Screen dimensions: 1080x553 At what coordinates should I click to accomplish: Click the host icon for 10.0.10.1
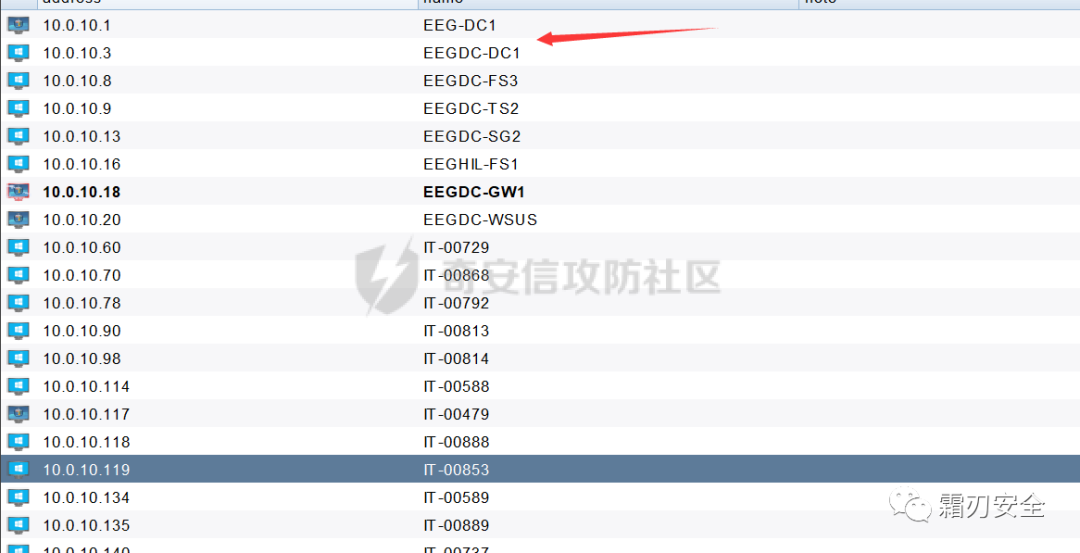(18, 25)
